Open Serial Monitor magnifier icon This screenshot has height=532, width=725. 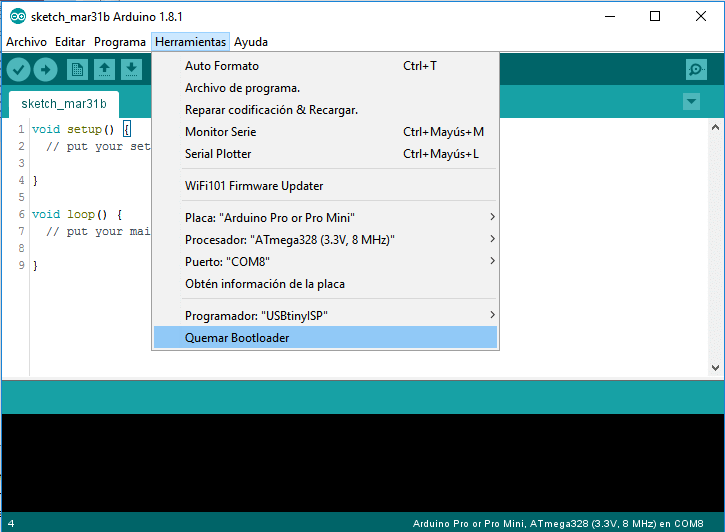696,70
